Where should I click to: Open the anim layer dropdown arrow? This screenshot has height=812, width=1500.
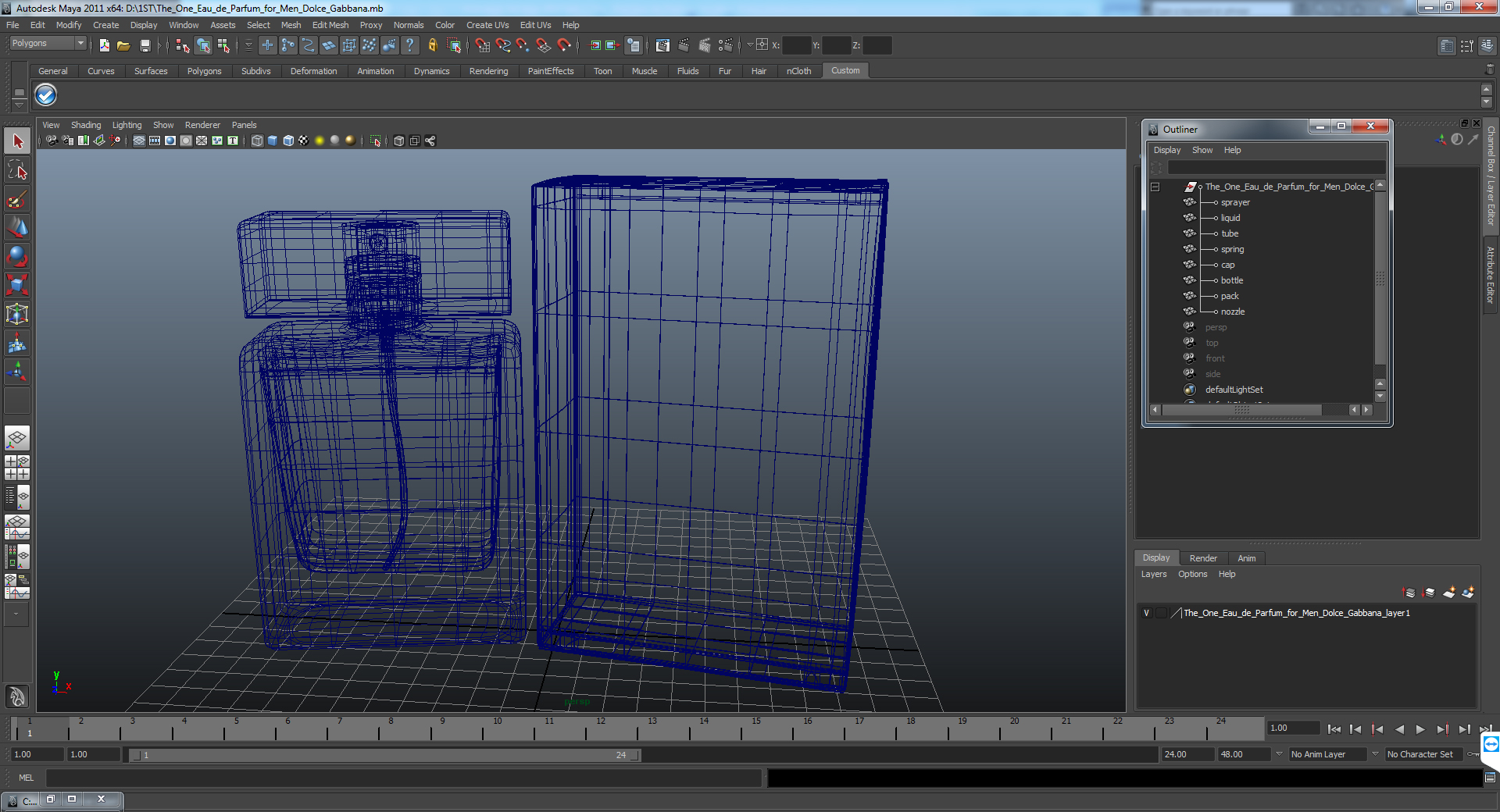pos(1280,754)
